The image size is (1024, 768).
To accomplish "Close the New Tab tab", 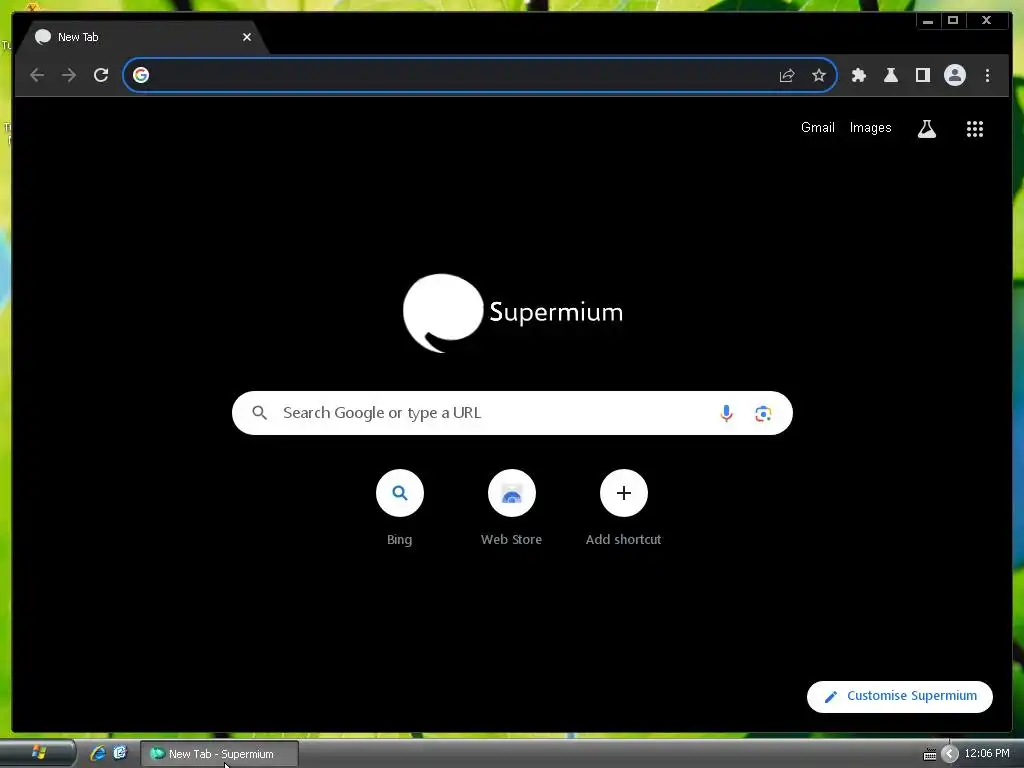I will point(247,37).
